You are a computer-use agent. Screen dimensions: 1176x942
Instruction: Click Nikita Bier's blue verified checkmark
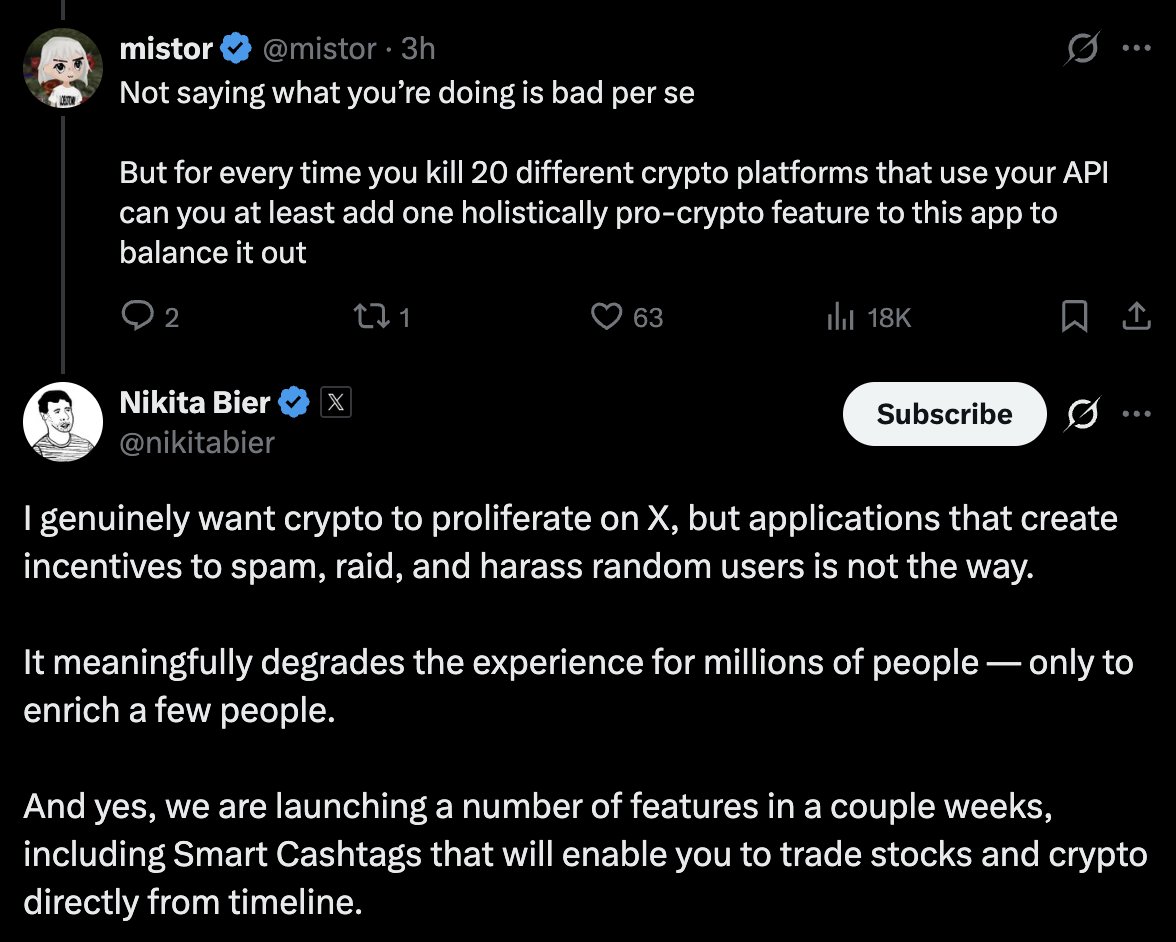point(294,403)
